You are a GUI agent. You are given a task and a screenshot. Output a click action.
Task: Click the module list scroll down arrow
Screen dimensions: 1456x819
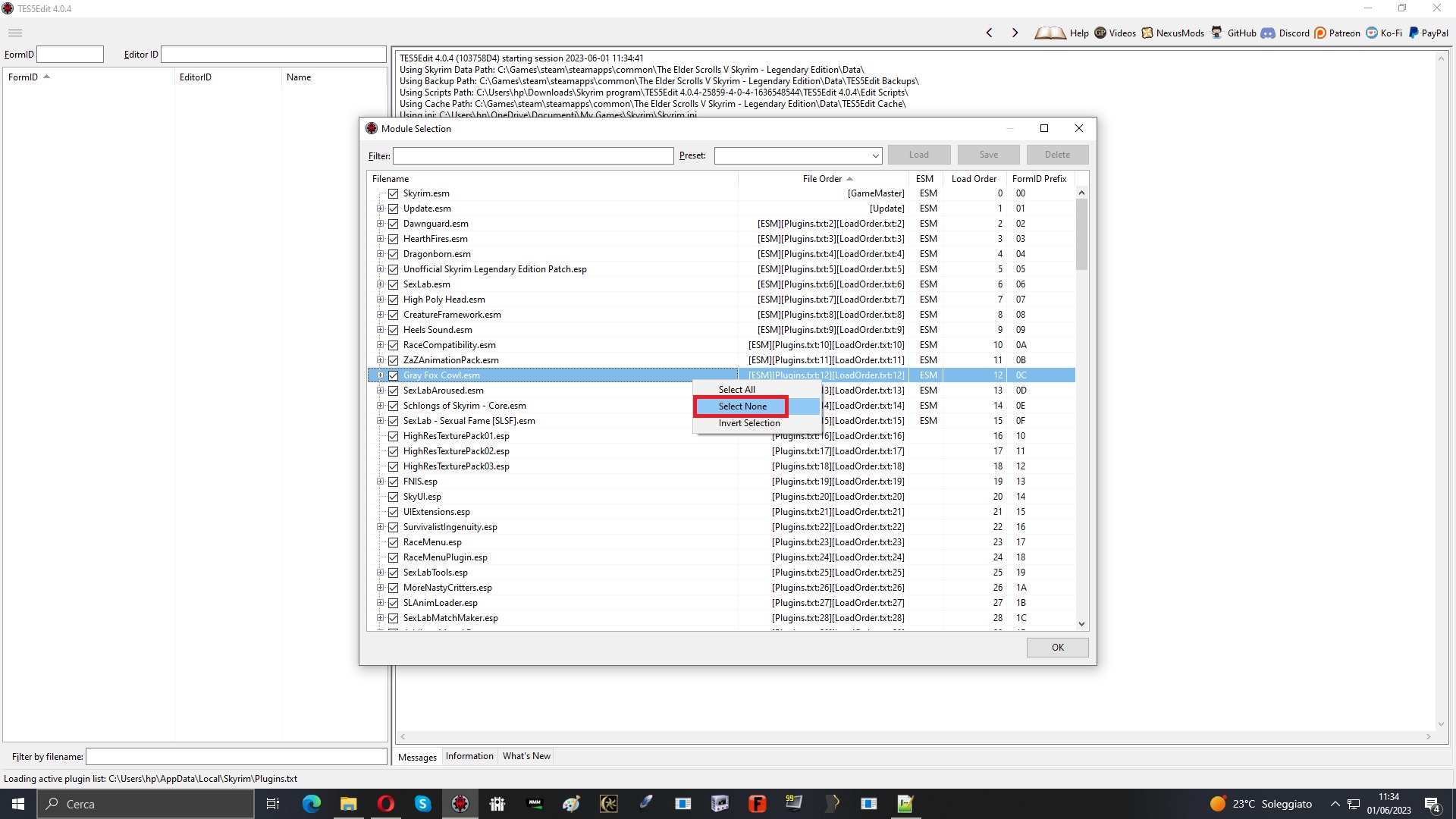click(x=1081, y=624)
